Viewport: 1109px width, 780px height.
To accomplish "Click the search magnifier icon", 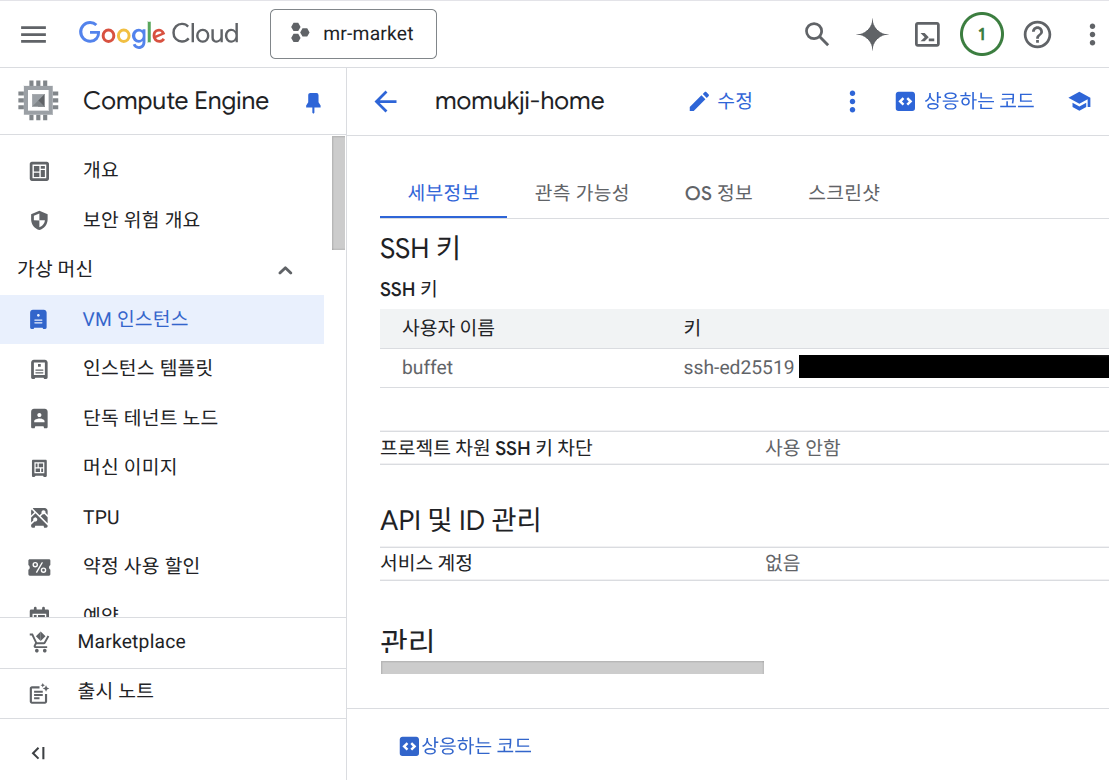I will point(817,35).
